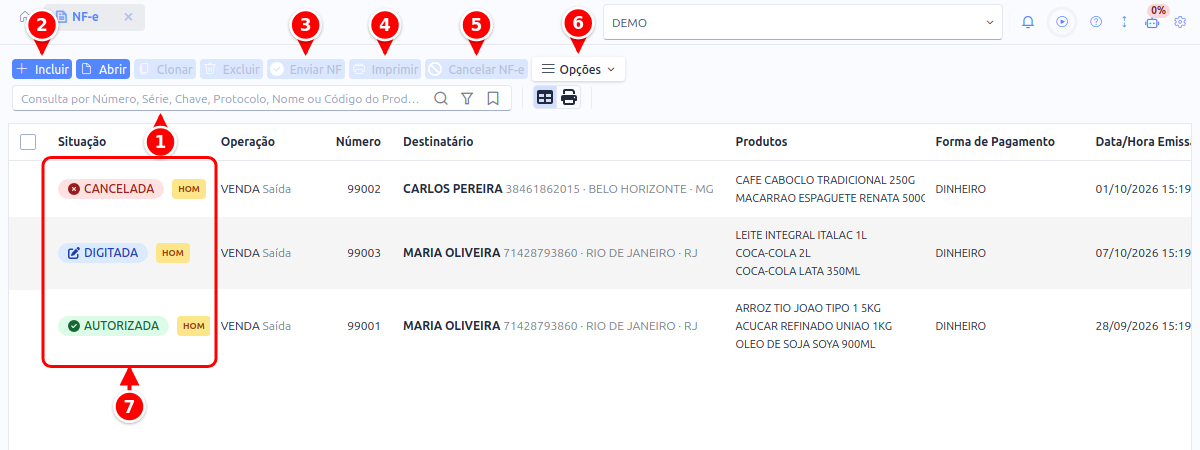Click the AUTORIZADA status badge
The height and width of the screenshot is (450, 1200).
[x=113, y=326]
